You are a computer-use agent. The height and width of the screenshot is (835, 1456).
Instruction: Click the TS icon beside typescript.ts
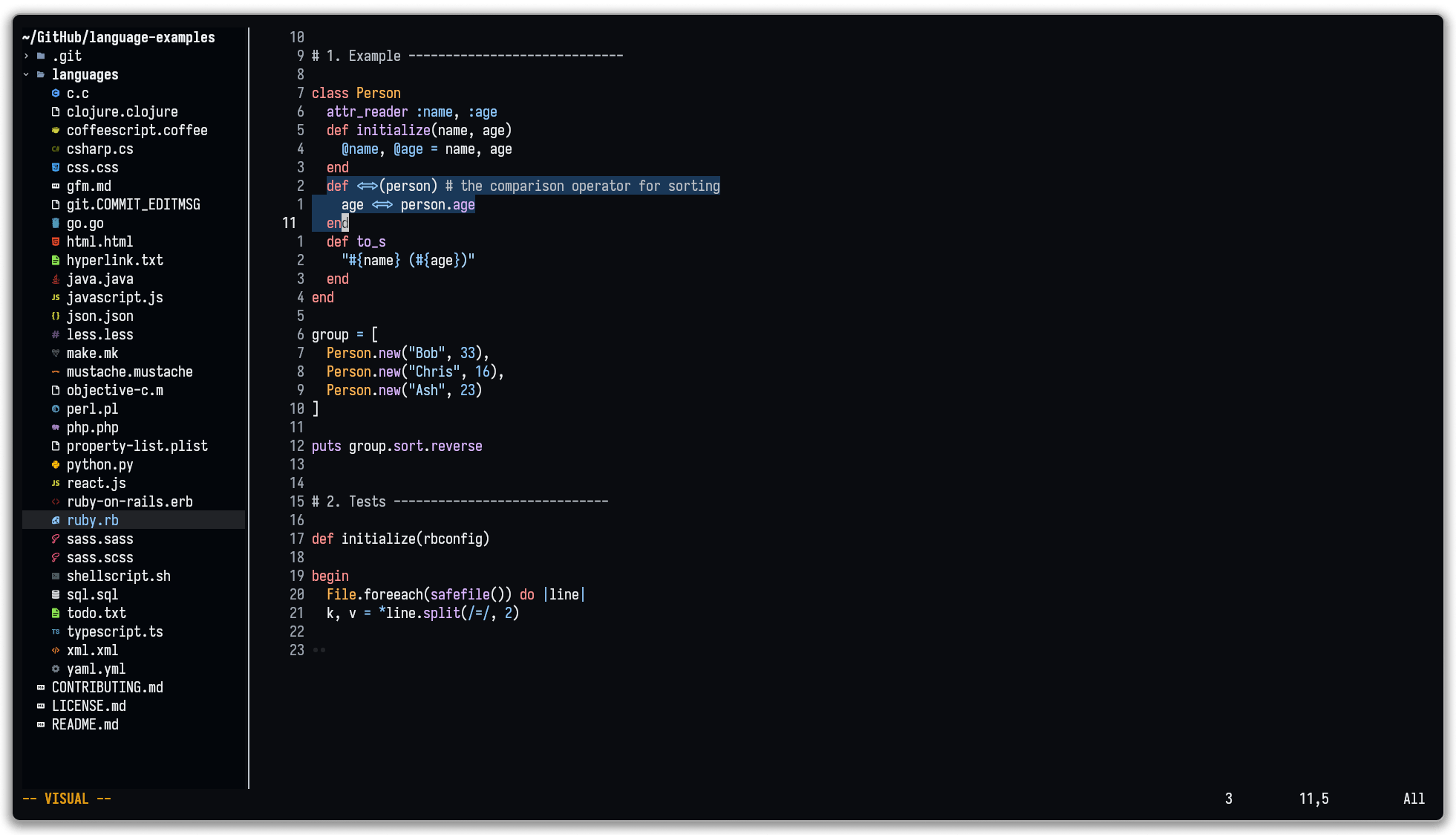pyautogui.click(x=56, y=632)
